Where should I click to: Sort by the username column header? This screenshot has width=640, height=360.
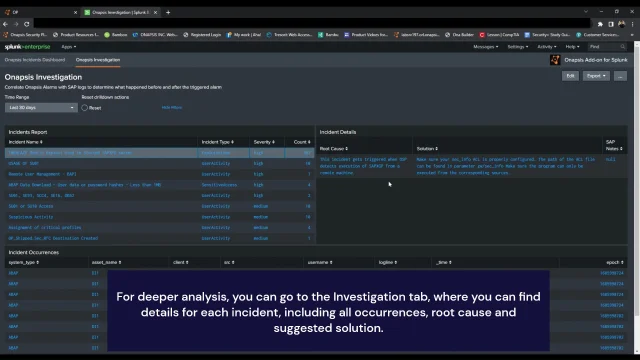(320, 262)
